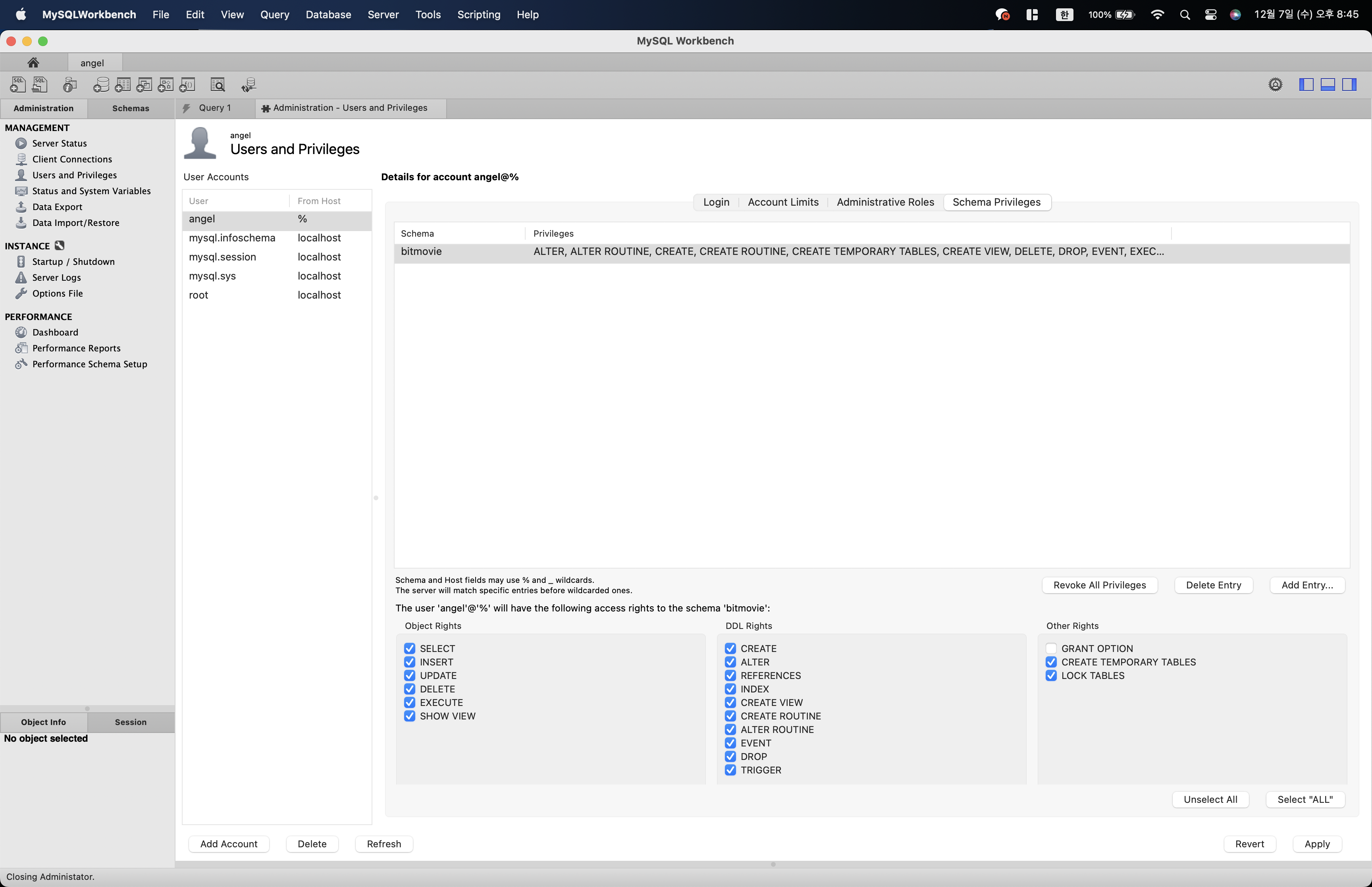Open the search table data icon

tap(218, 85)
